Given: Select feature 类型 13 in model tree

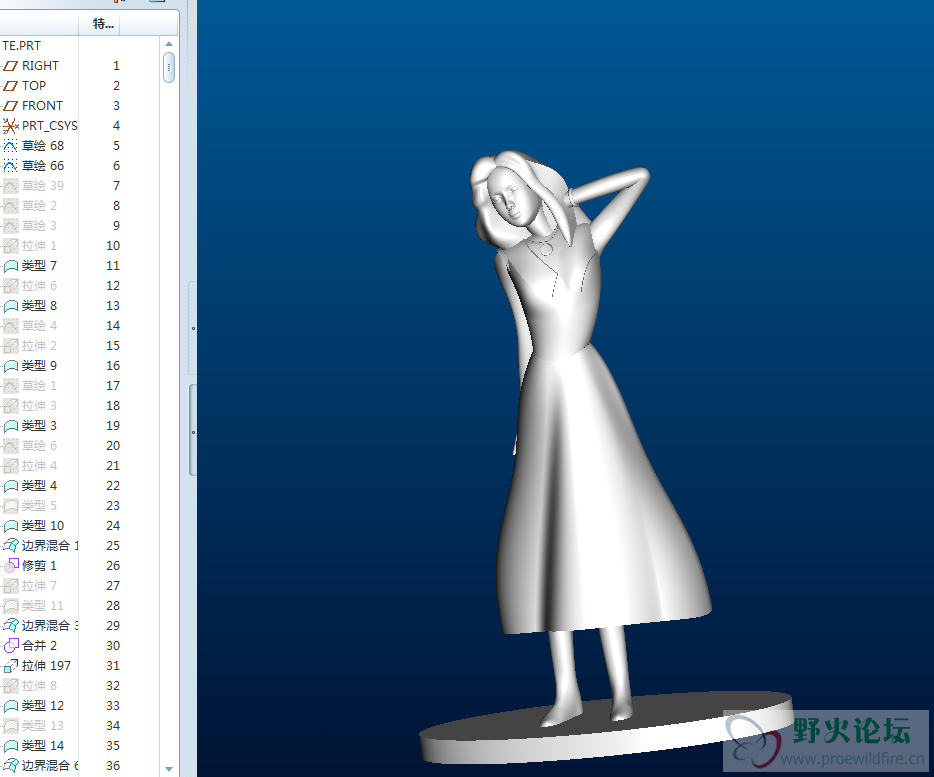Looking at the screenshot, I should pos(42,726).
